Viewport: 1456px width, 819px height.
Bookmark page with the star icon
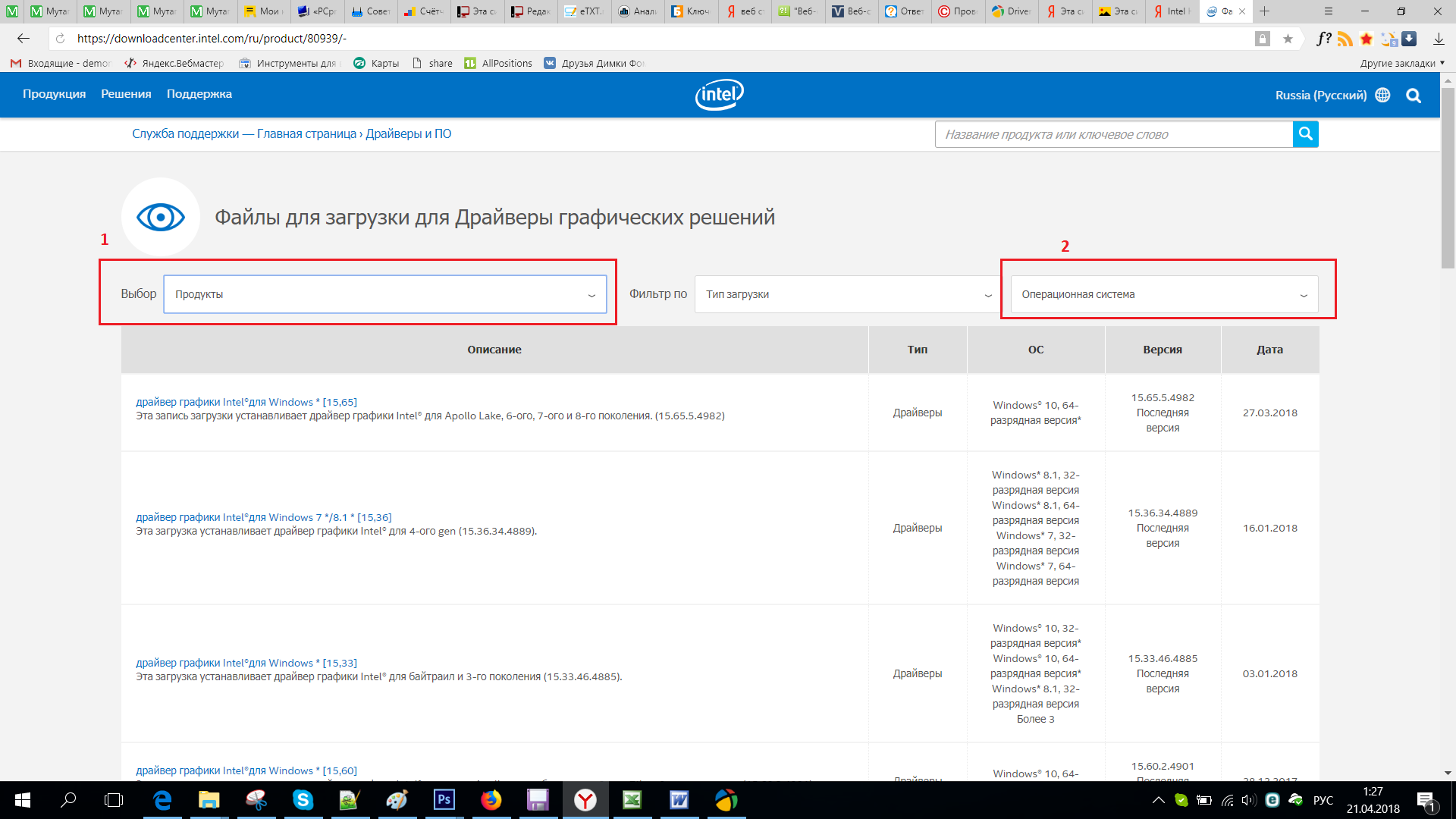[1288, 39]
